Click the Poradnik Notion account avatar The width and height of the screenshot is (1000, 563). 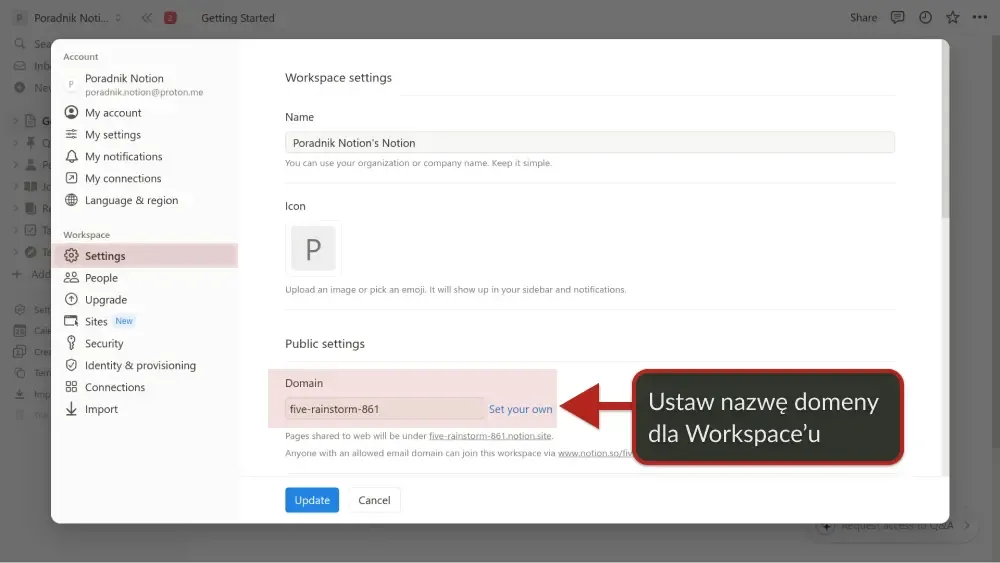tap(71, 84)
